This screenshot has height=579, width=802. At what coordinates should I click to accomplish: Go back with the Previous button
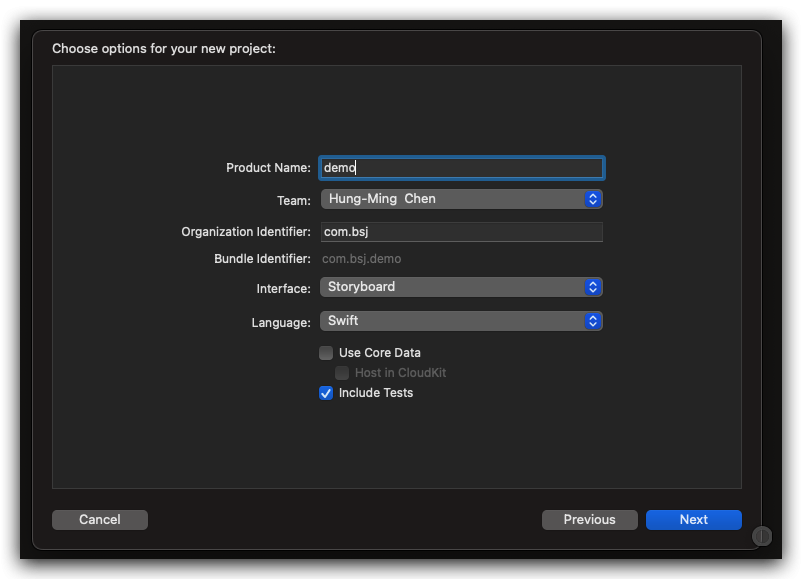coord(589,520)
